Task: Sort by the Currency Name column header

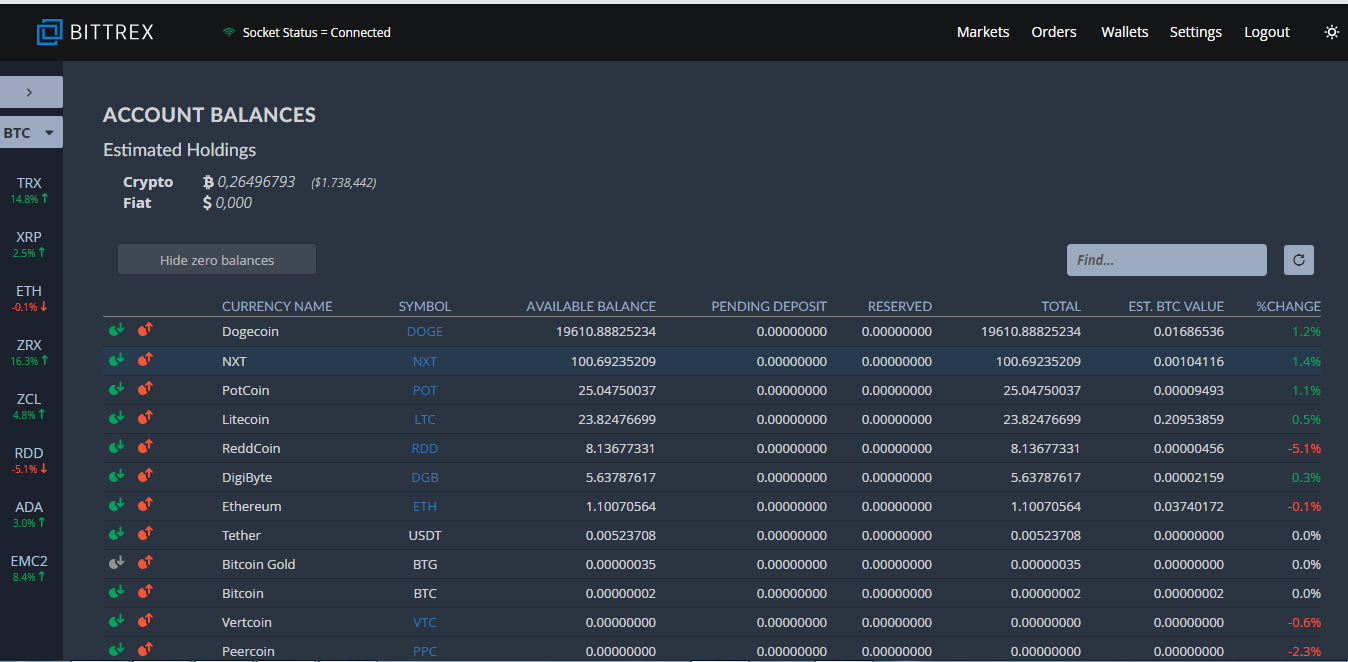Action: tap(277, 306)
